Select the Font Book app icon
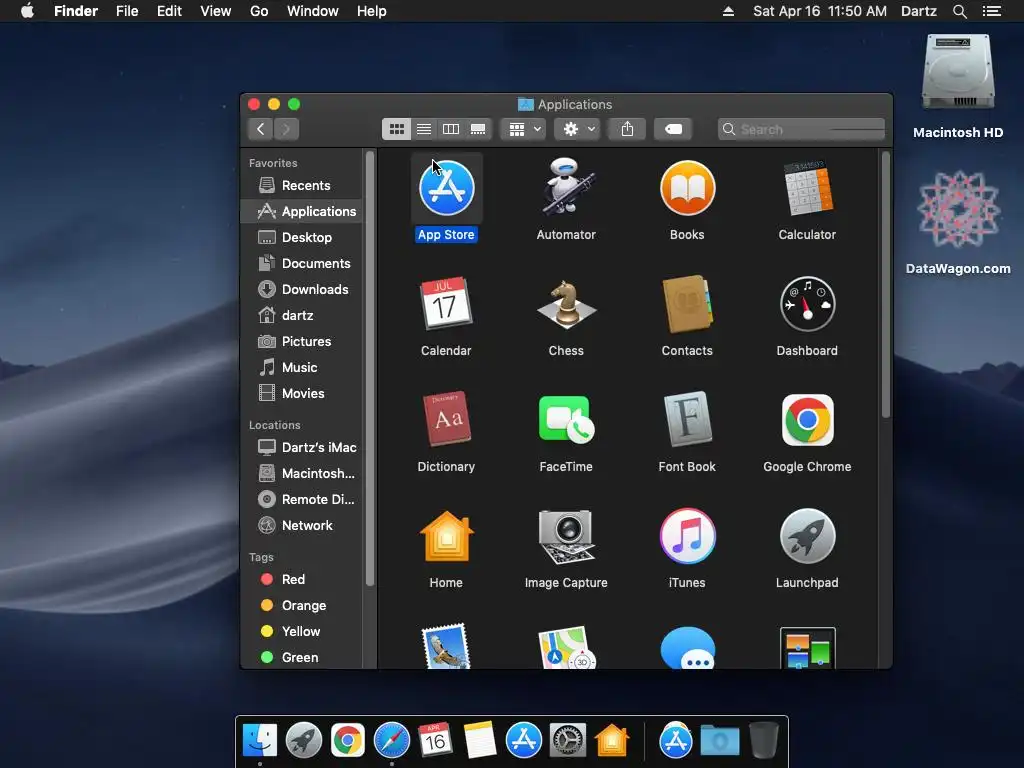The image size is (1024, 768). 687,419
